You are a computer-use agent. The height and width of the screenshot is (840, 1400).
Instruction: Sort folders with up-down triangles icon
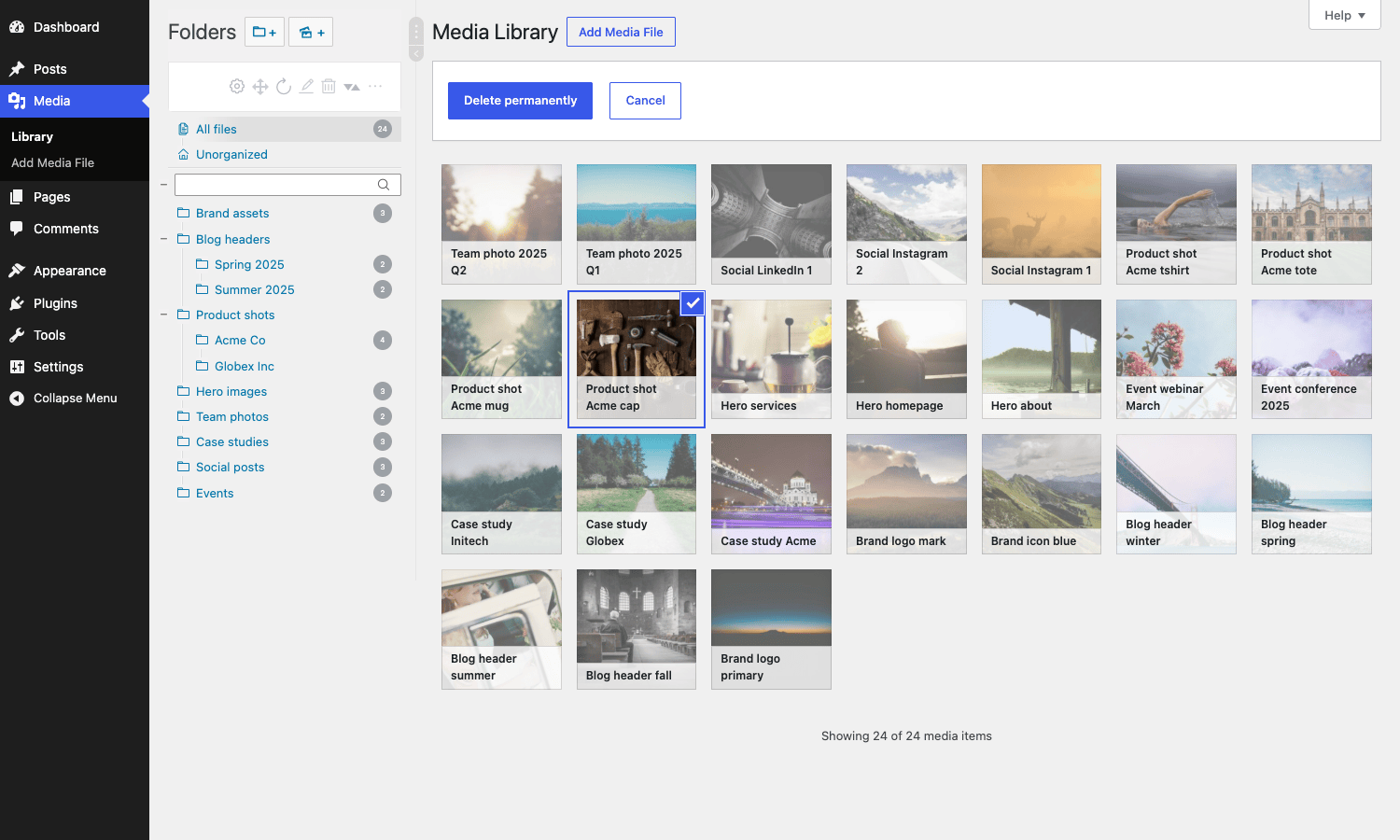click(x=352, y=86)
